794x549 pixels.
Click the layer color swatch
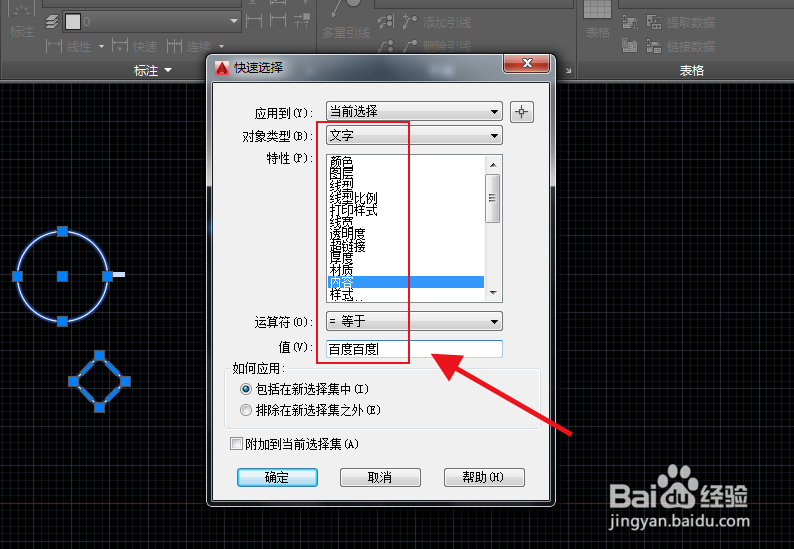73,21
